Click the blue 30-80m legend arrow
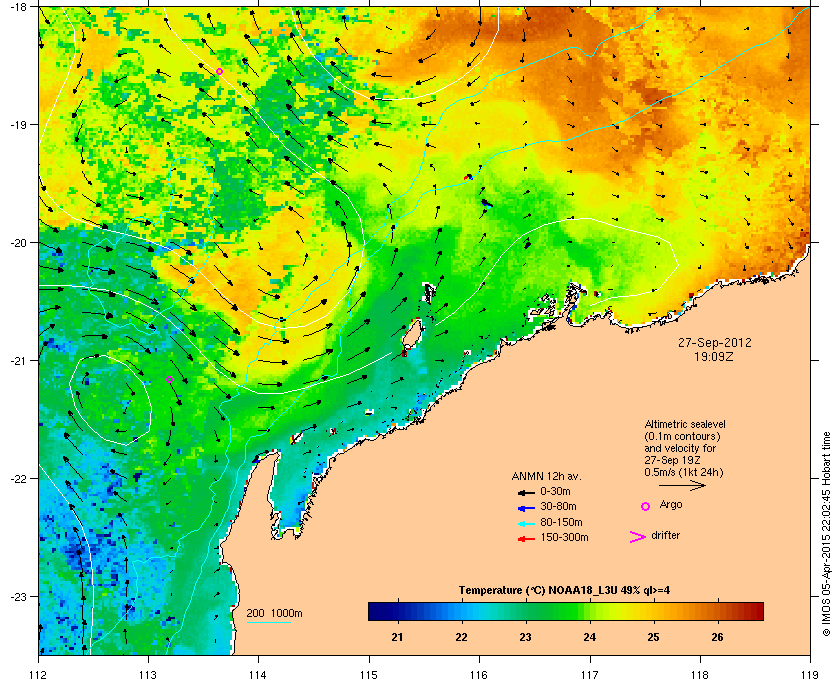Image resolution: width=840 pixels, height=680 pixels. (526, 507)
